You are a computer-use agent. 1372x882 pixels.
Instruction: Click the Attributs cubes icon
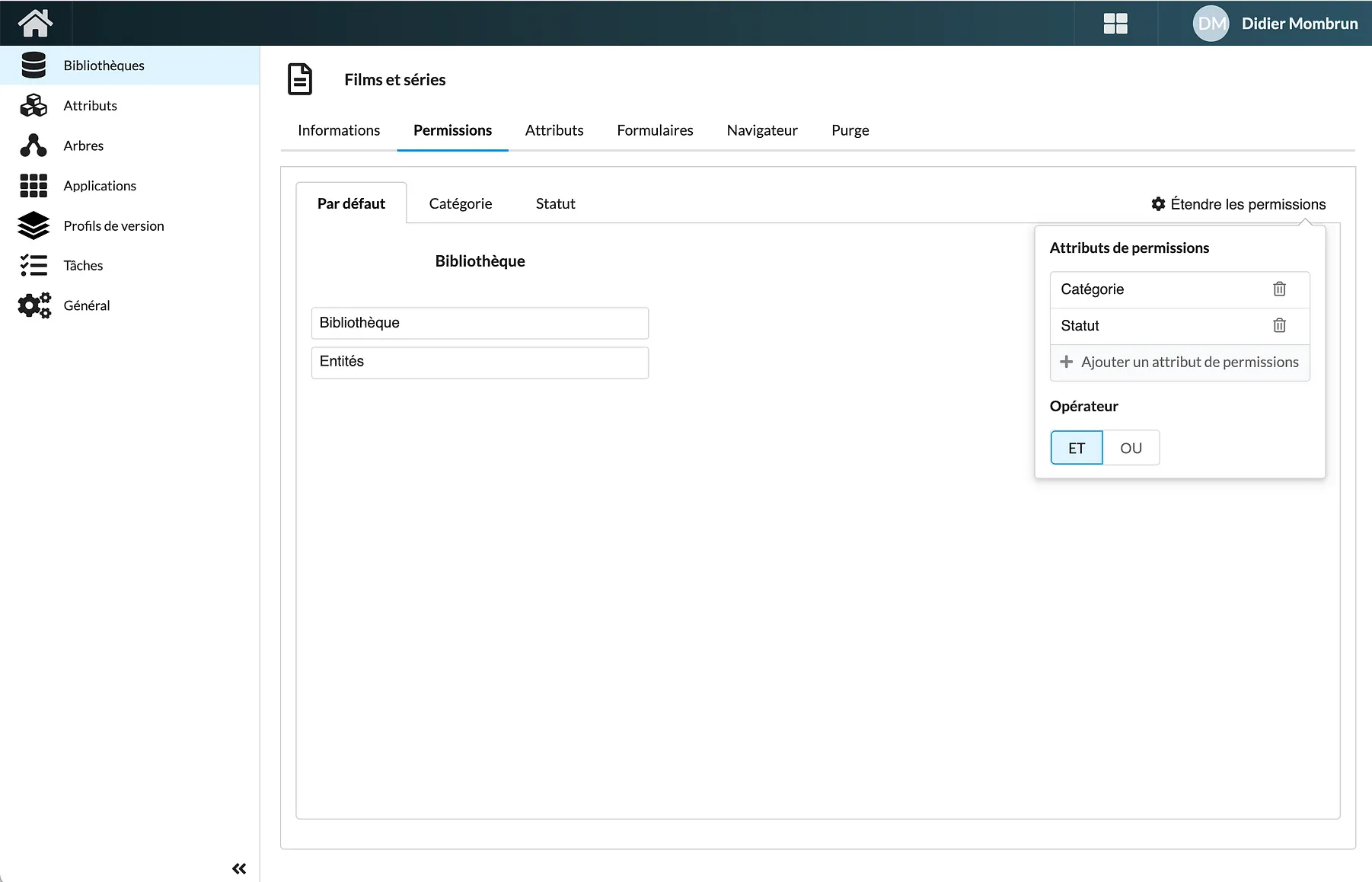(34, 106)
